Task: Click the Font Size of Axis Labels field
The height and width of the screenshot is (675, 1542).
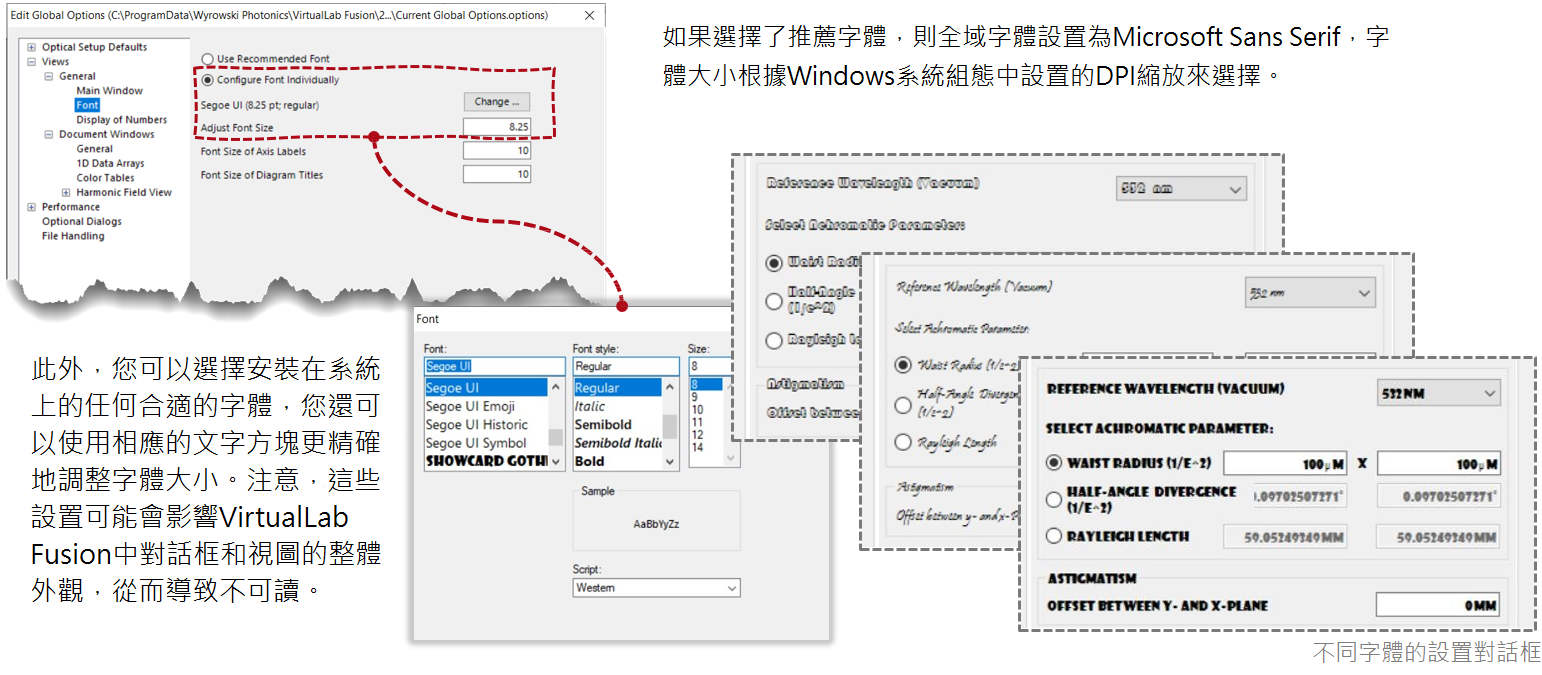Action: [x=497, y=151]
